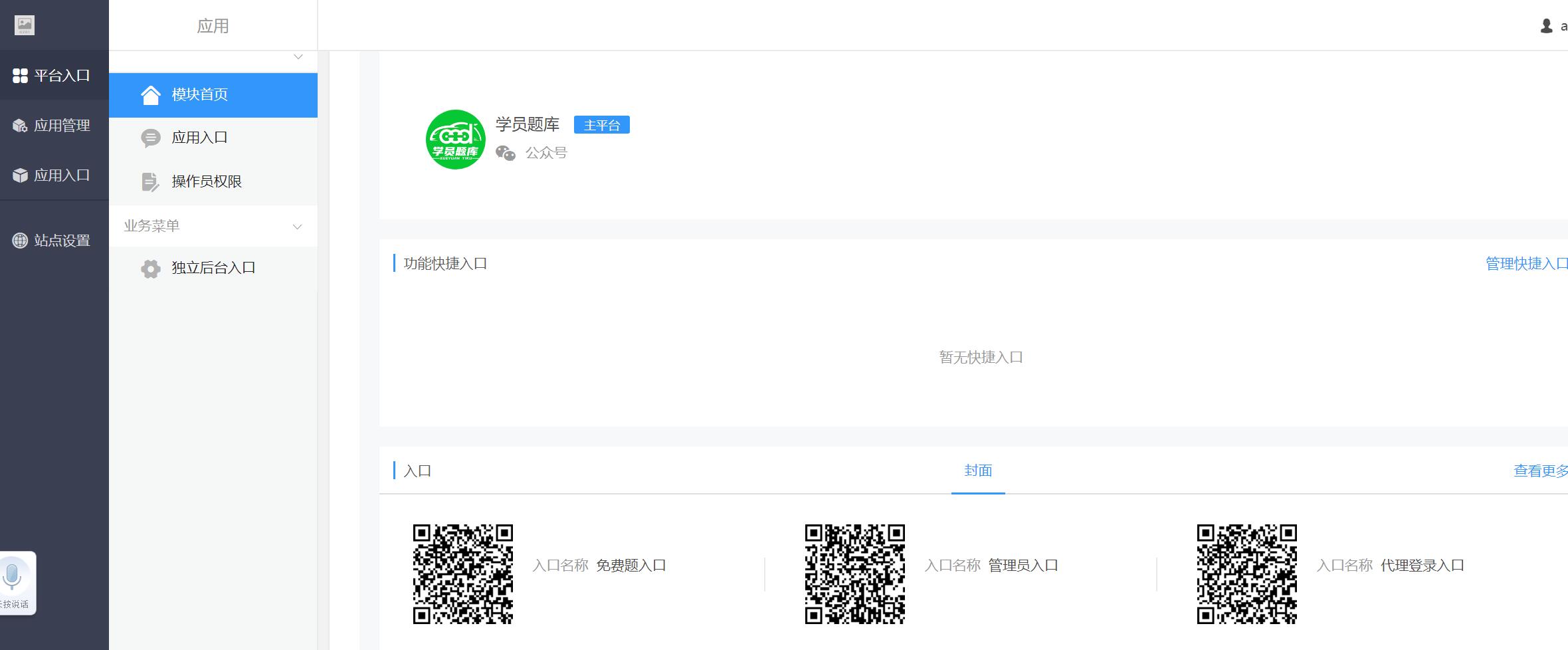
Task: Click the 应用管理 cube icon
Action: (20, 126)
